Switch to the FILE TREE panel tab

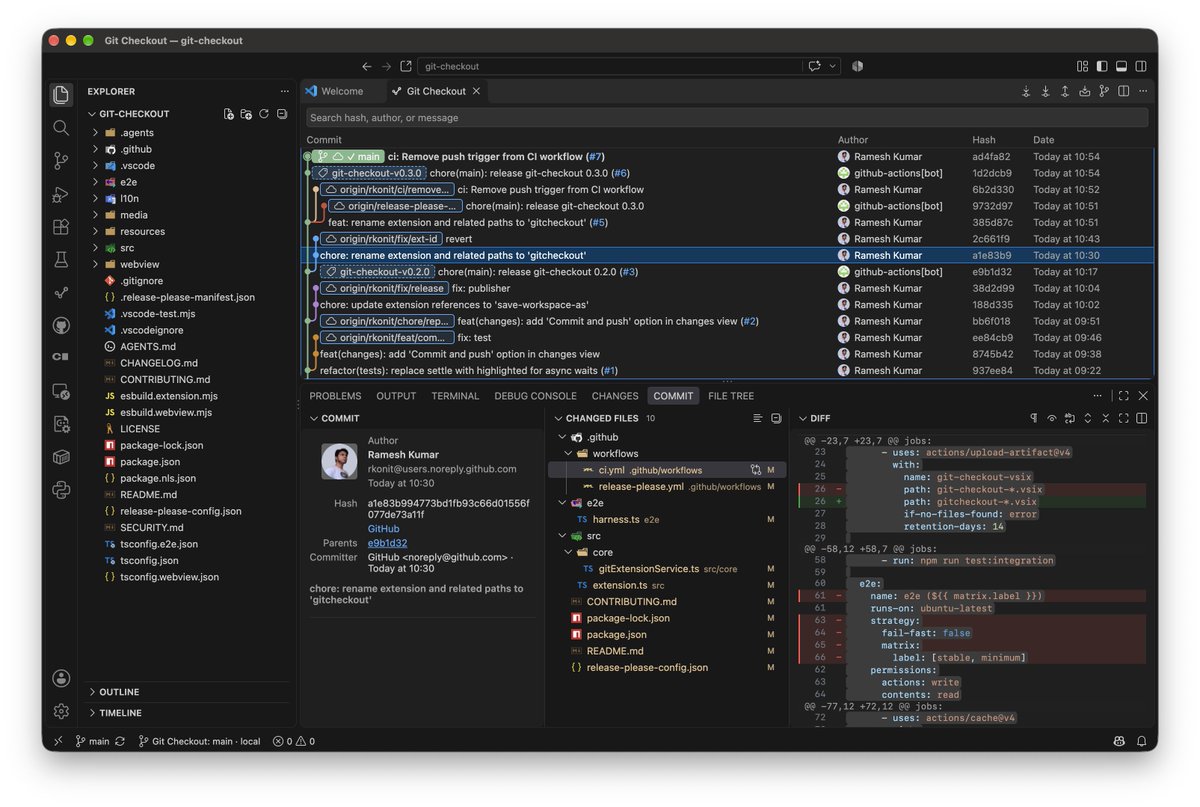pyautogui.click(x=731, y=396)
